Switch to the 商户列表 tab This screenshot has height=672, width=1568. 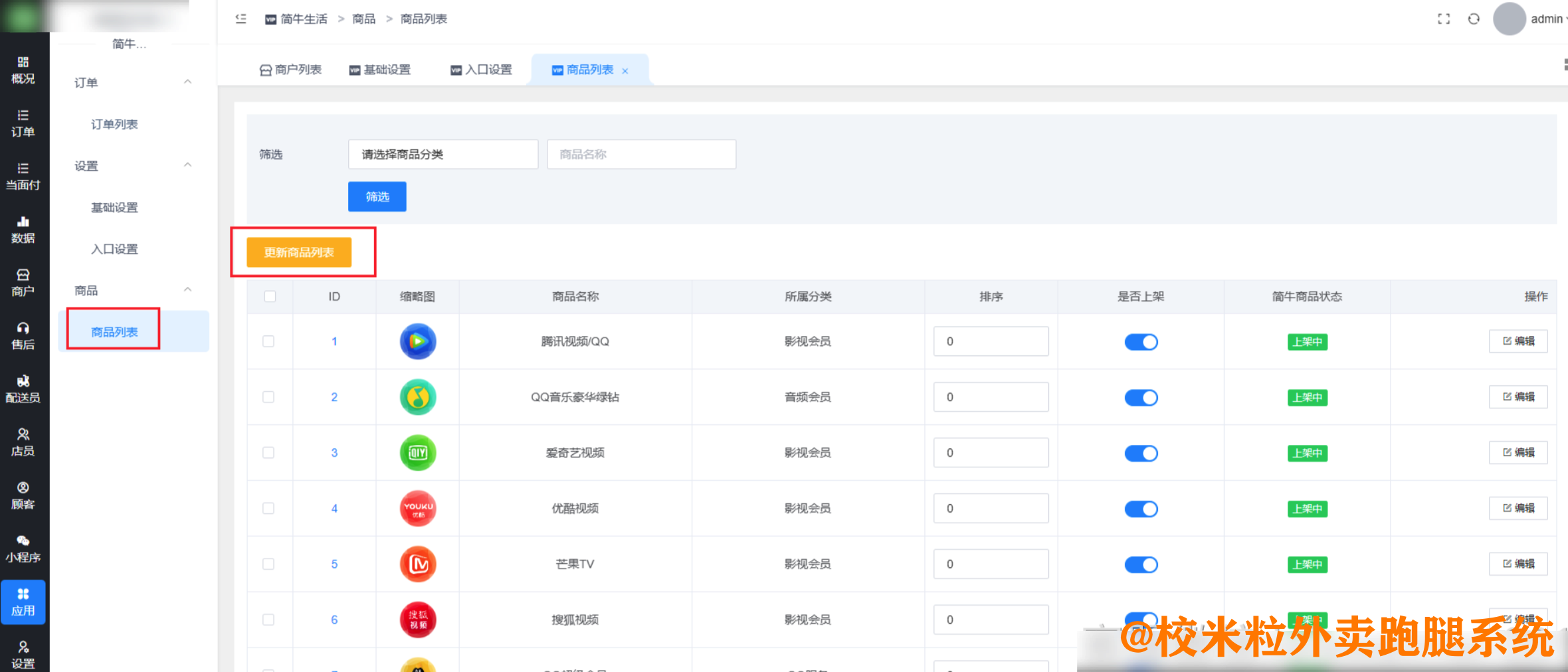(x=290, y=69)
